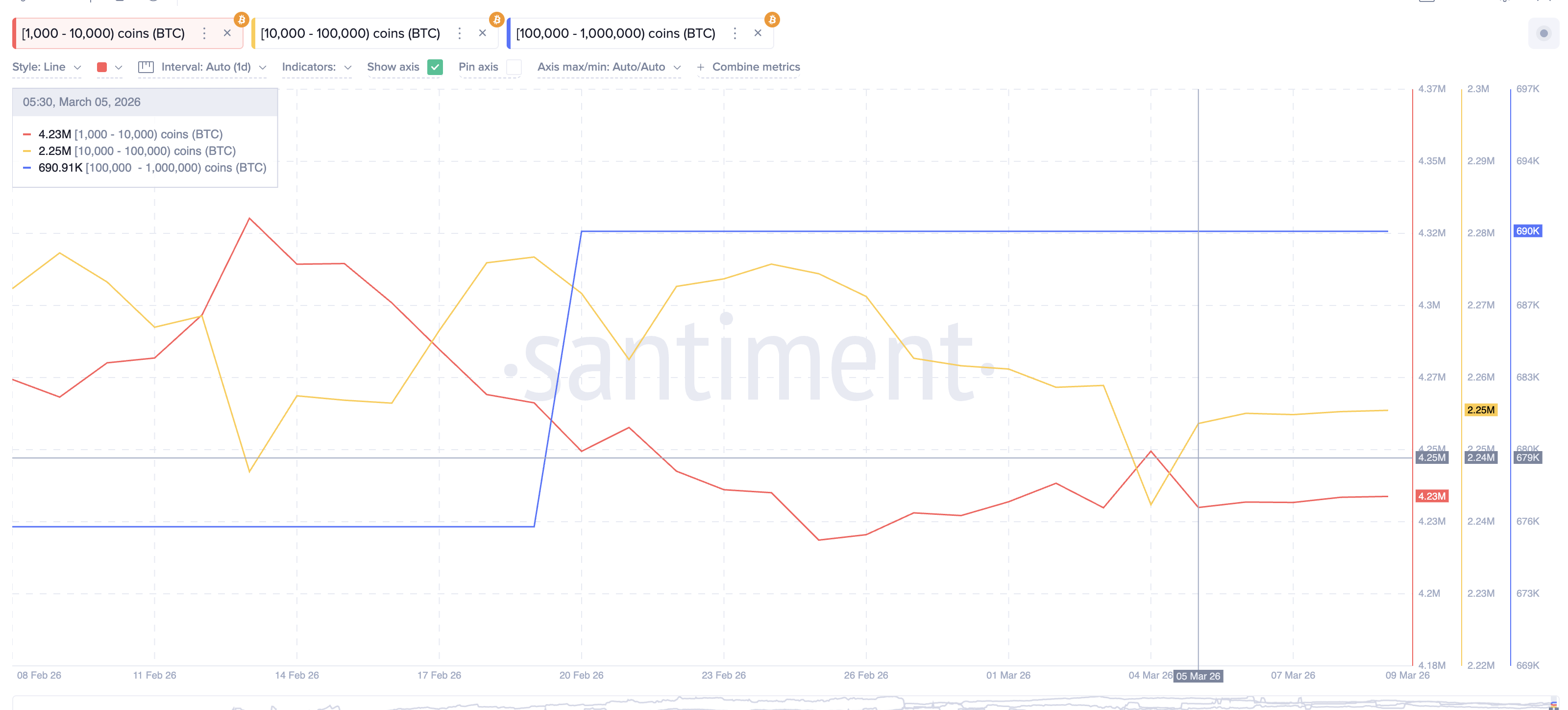Click Bitcoin badge on the red metric tab
This screenshot has width=1568, height=710.
tap(242, 20)
